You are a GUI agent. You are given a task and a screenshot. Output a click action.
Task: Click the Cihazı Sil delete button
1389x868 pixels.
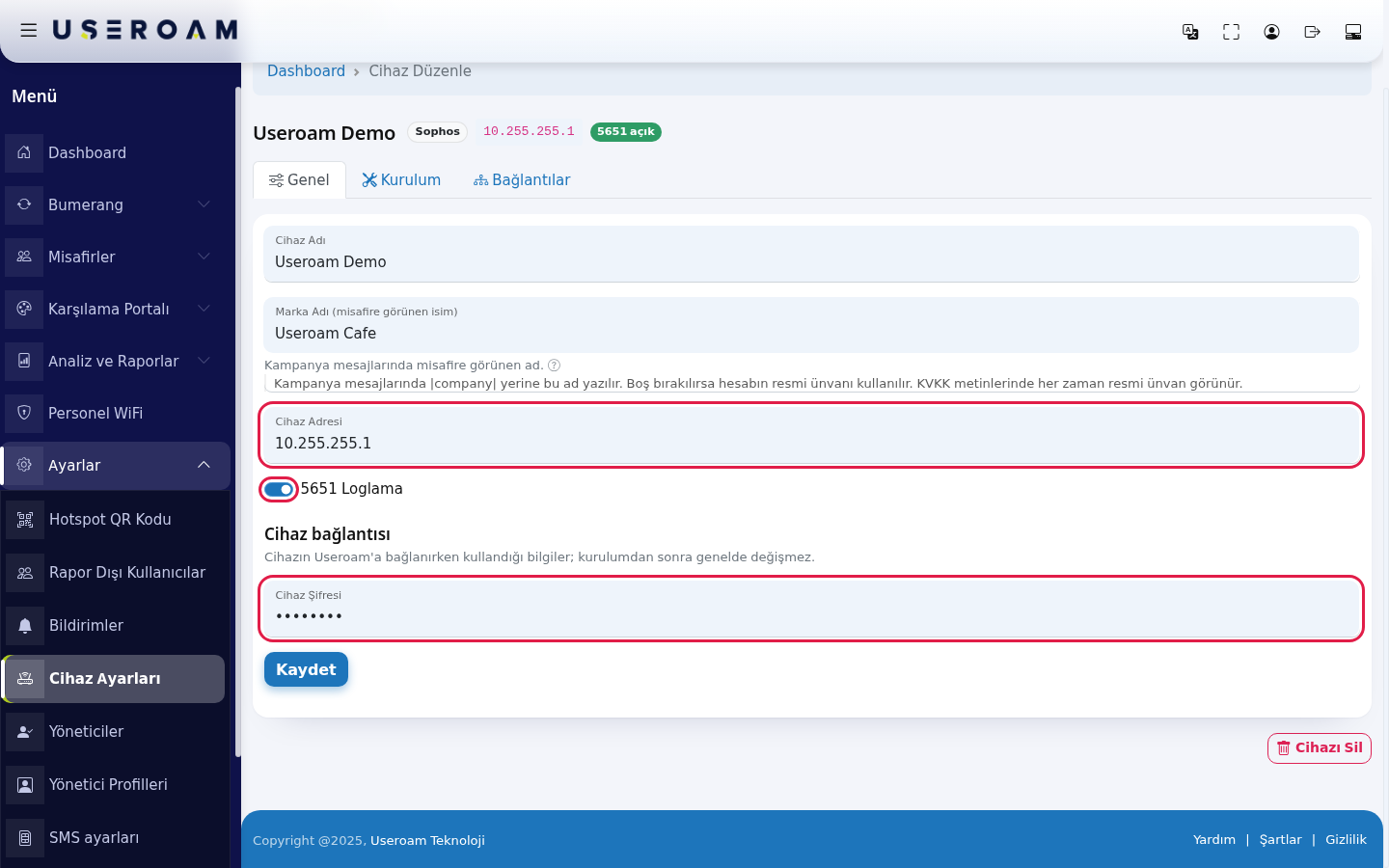pos(1319,748)
